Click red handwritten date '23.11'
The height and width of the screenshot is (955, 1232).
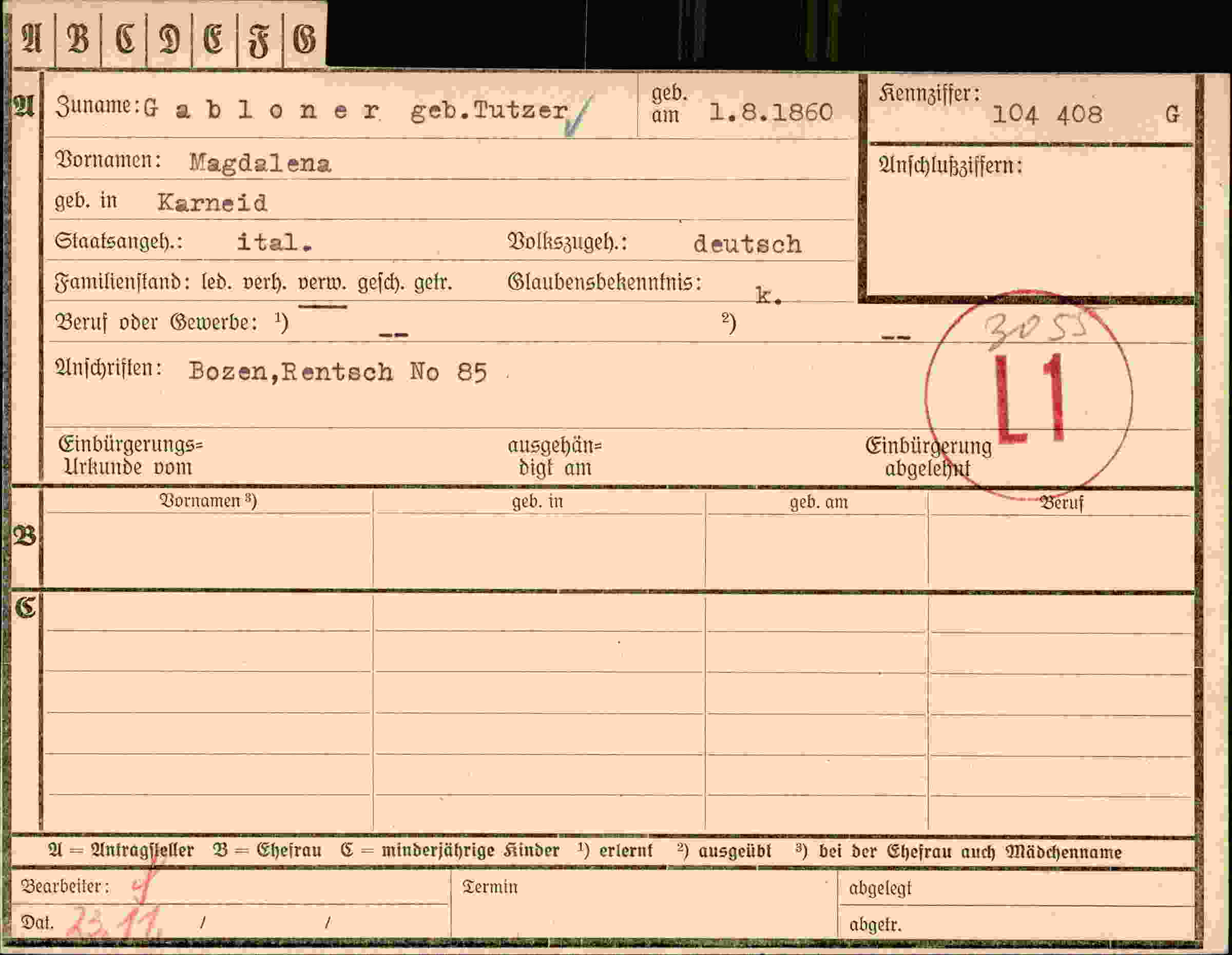click(114, 923)
